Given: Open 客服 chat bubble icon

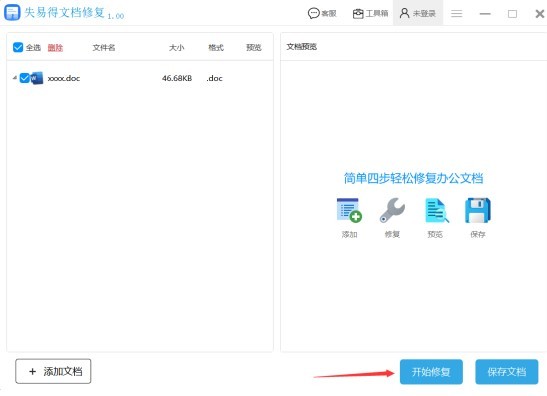Looking at the screenshot, I should [313, 13].
